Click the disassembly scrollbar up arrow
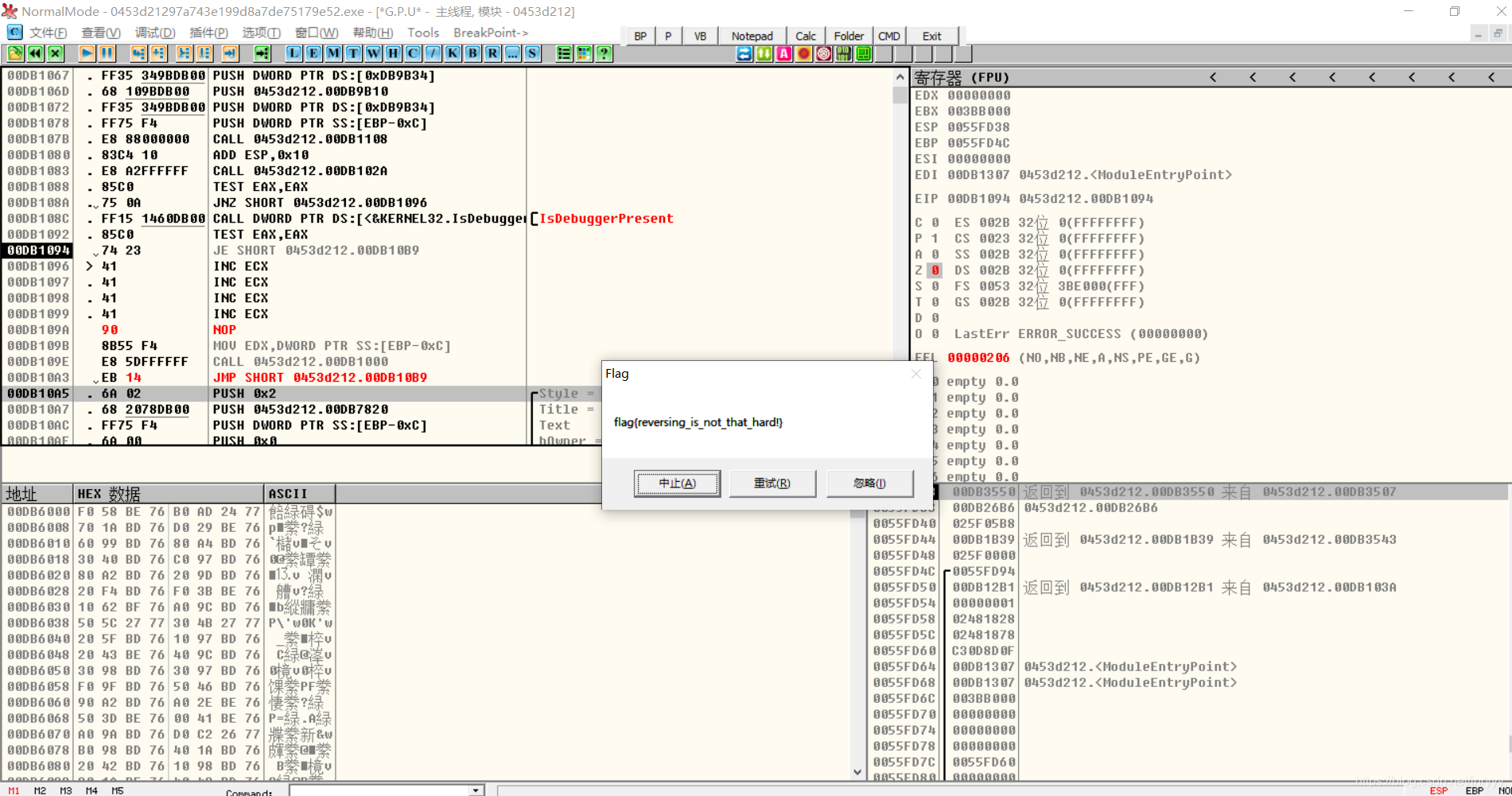Viewport: 1512px width, 796px height. coord(900,77)
